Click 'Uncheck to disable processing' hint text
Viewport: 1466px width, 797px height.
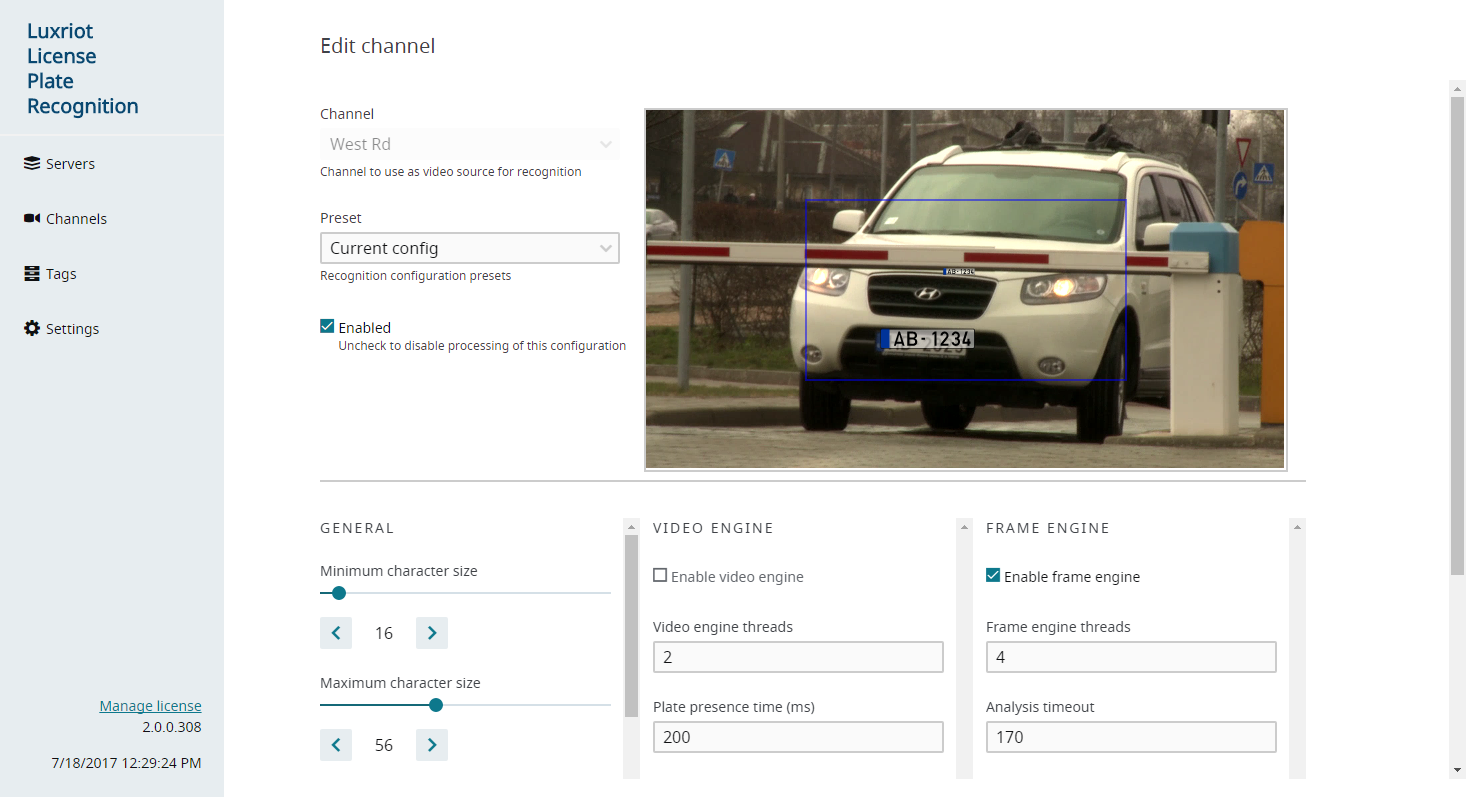[x=482, y=346]
